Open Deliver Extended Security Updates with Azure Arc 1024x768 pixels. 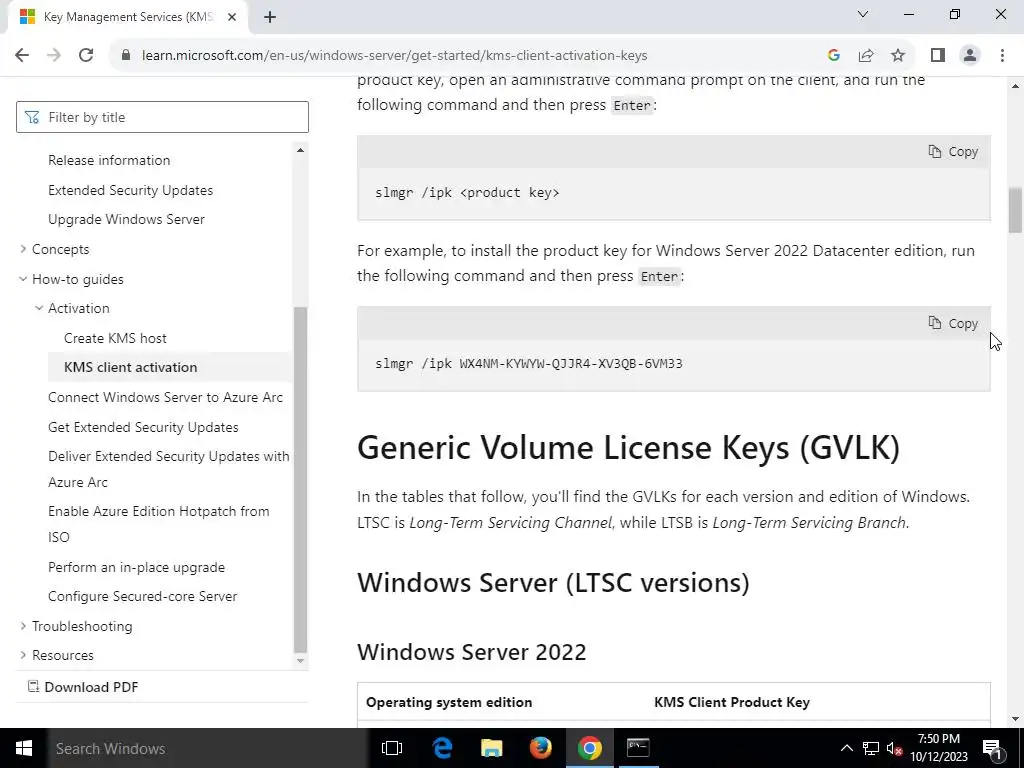168,469
